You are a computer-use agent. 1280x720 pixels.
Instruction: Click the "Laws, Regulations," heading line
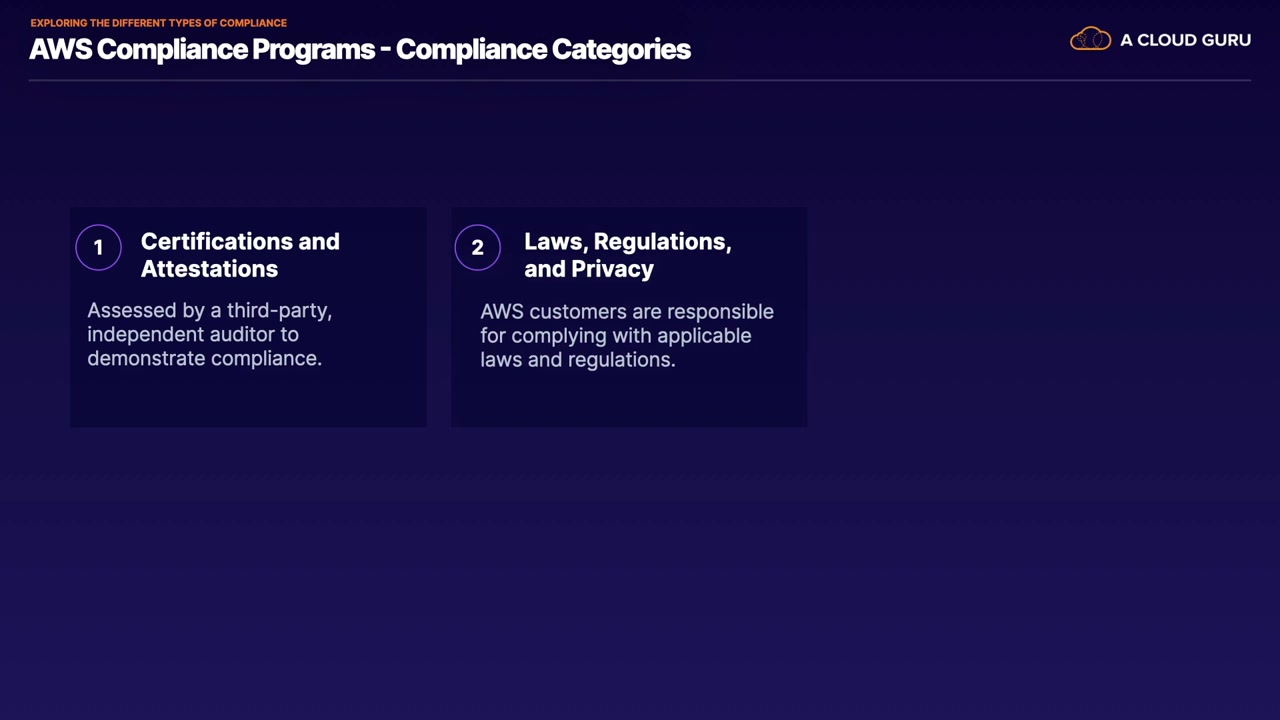[627, 242]
